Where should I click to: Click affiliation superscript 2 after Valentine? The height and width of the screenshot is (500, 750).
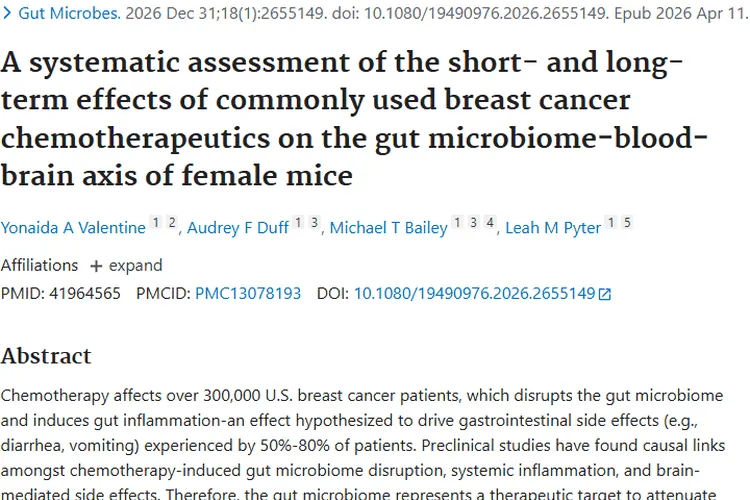(172, 223)
